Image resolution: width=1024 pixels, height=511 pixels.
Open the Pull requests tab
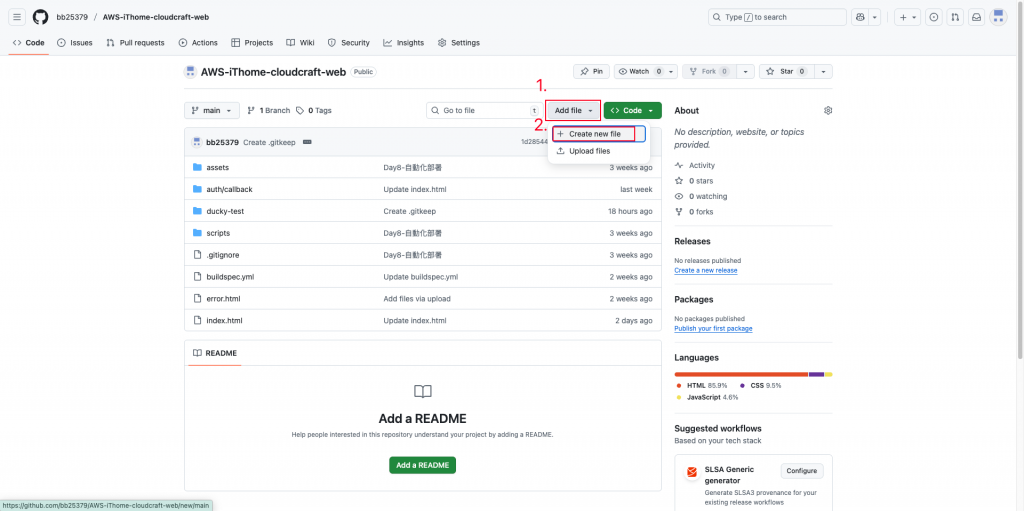coord(135,42)
